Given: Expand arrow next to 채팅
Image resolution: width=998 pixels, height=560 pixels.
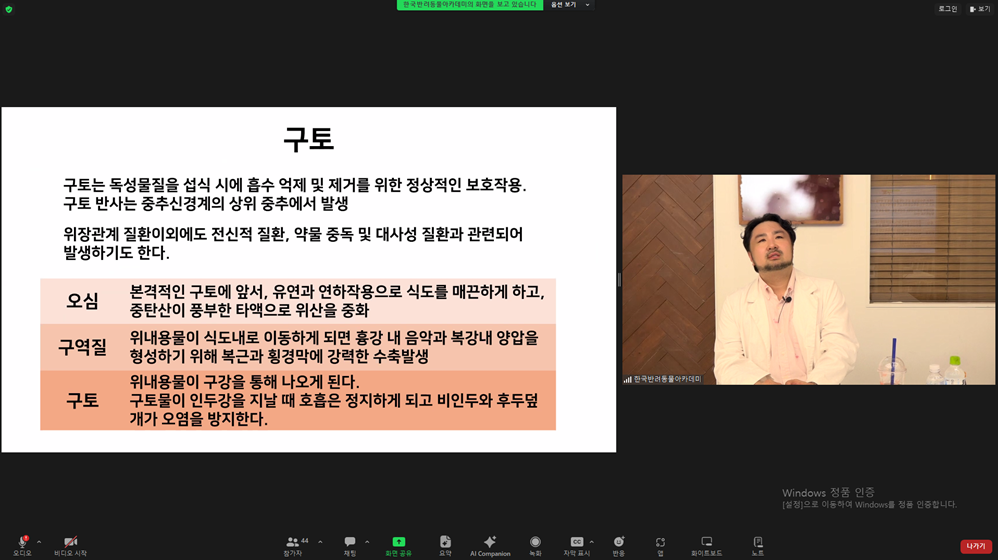Looking at the screenshot, I should click(367, 542).
